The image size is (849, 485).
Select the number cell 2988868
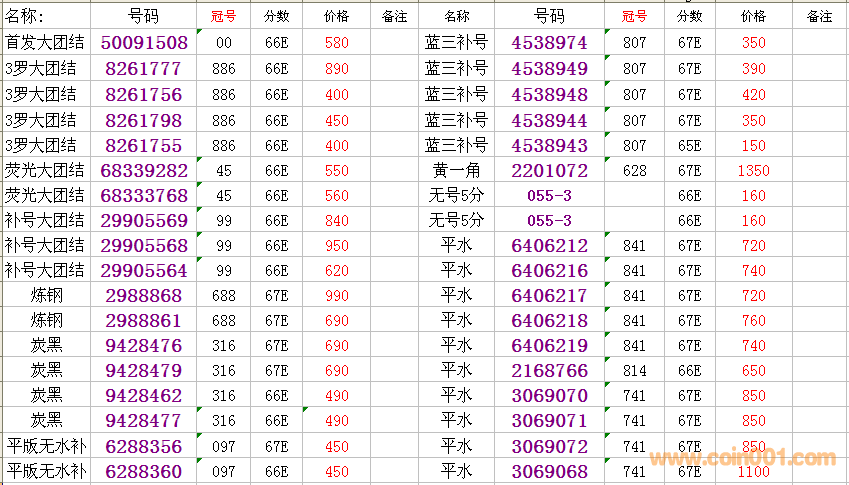[144, 296]
